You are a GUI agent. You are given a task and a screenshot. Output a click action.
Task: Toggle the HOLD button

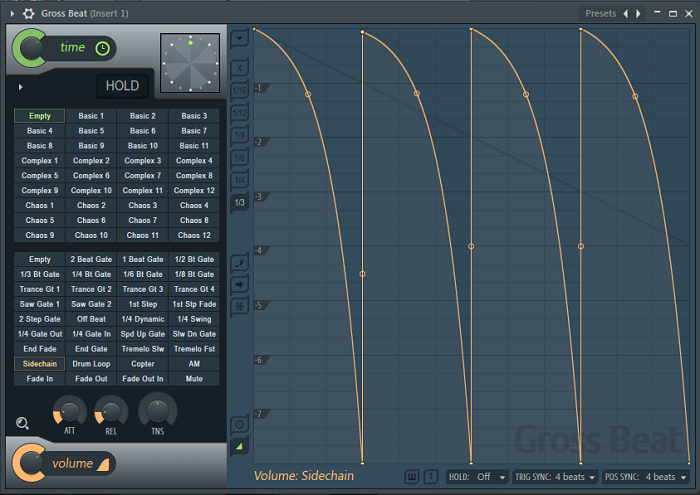click(x=122, y=85)
